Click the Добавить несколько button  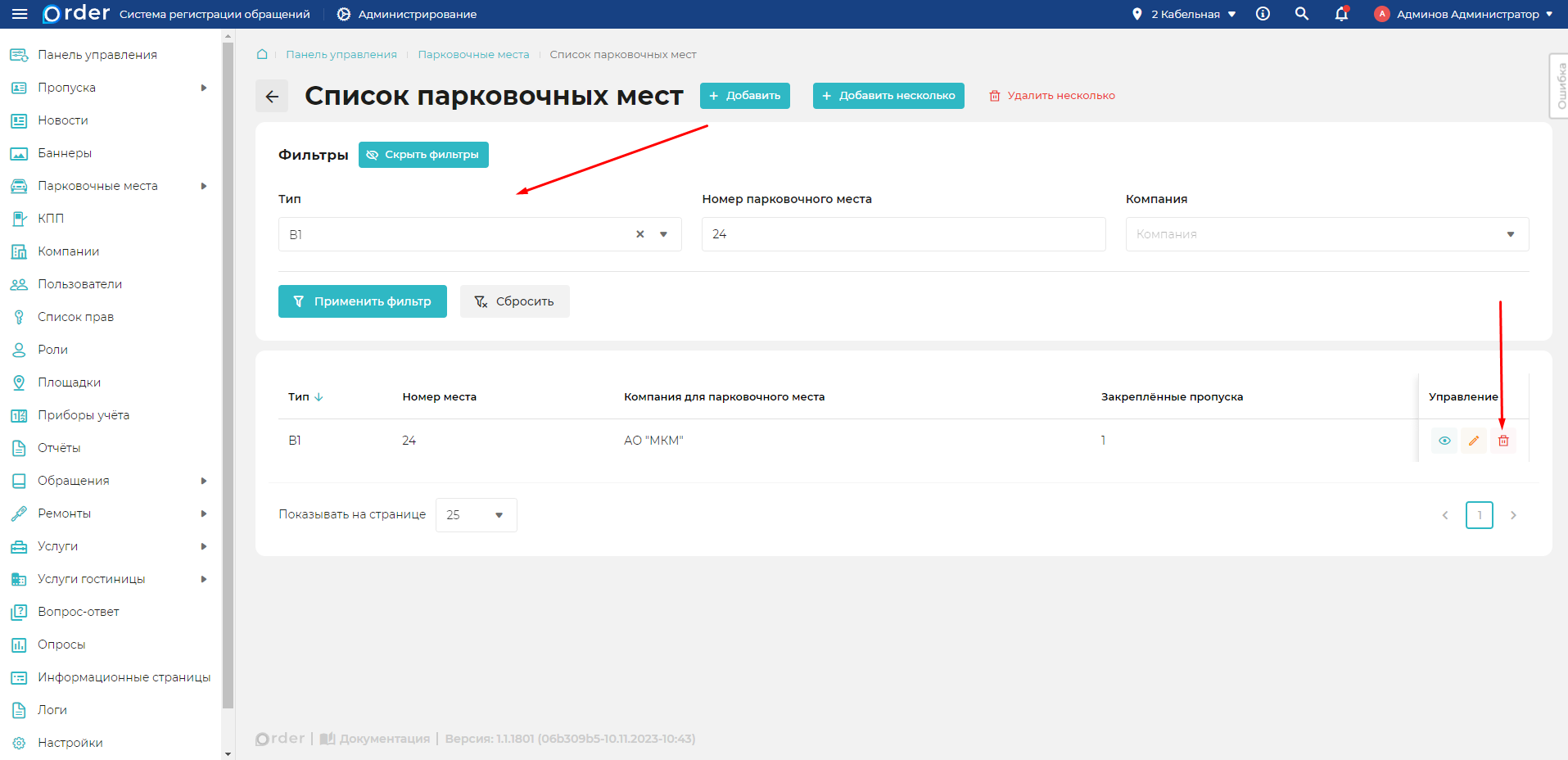point(888,96)
